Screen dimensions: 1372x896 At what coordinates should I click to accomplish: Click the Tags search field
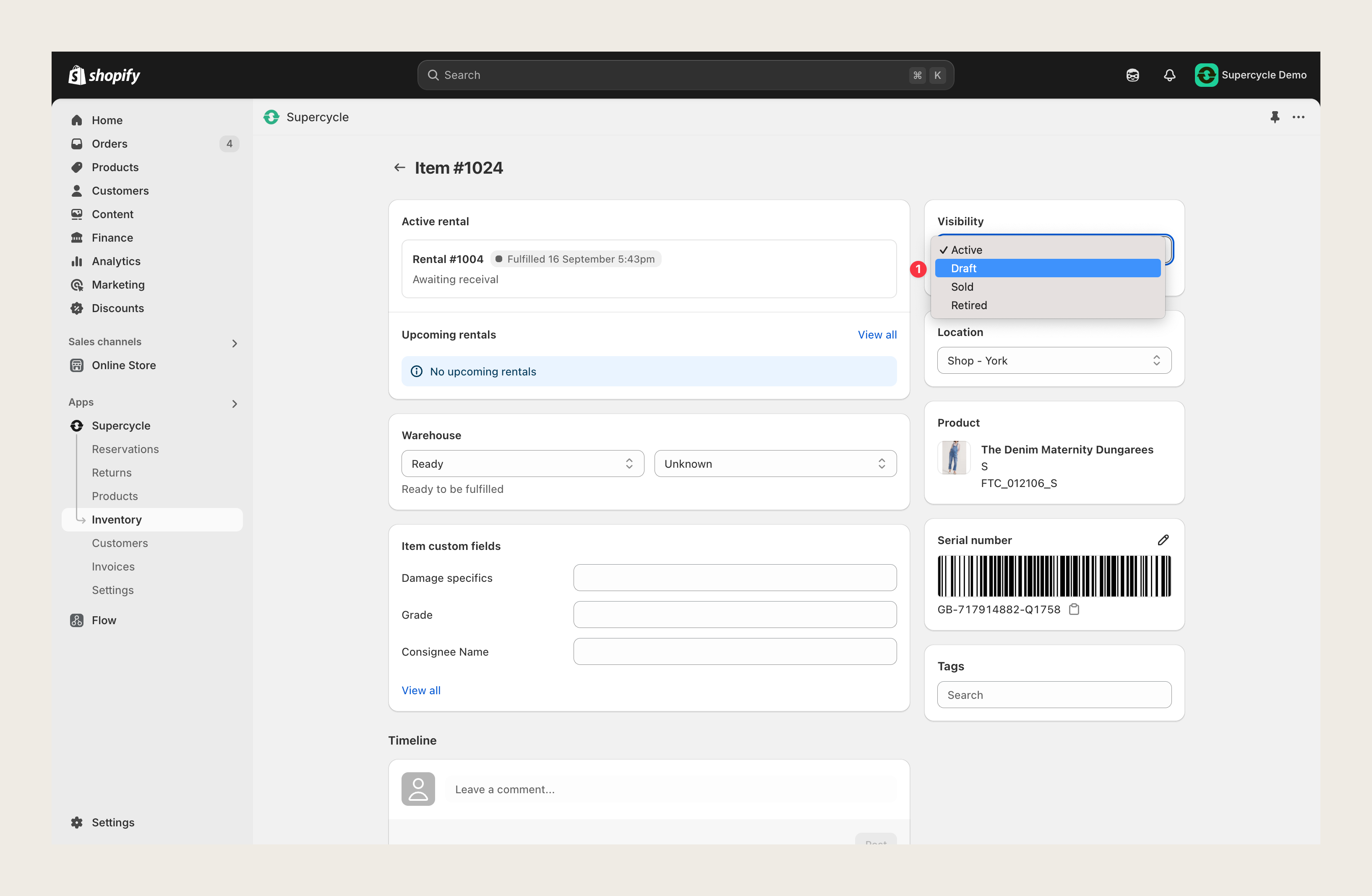point(1054,694)
